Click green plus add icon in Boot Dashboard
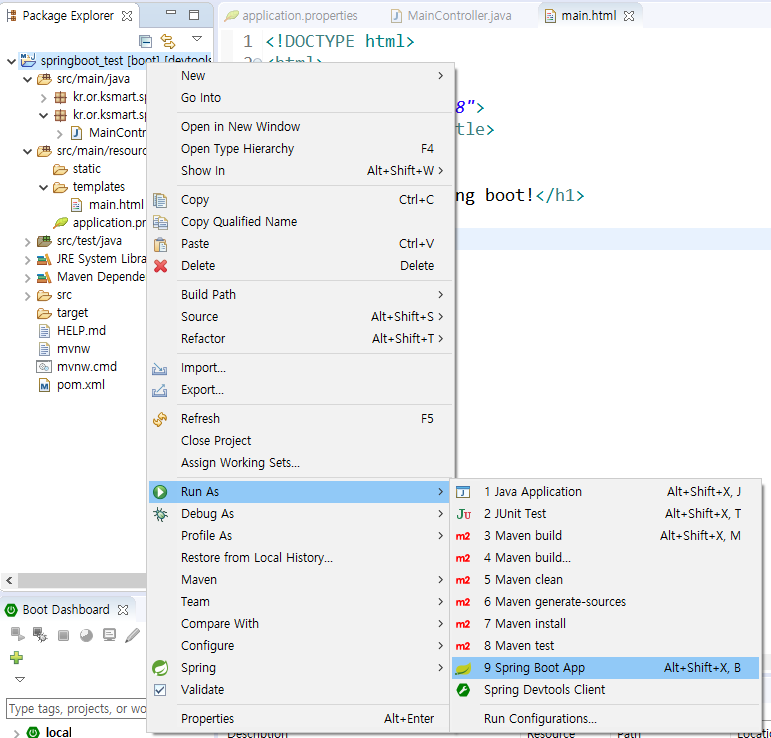The image size is (771, 738). [16, 657]
